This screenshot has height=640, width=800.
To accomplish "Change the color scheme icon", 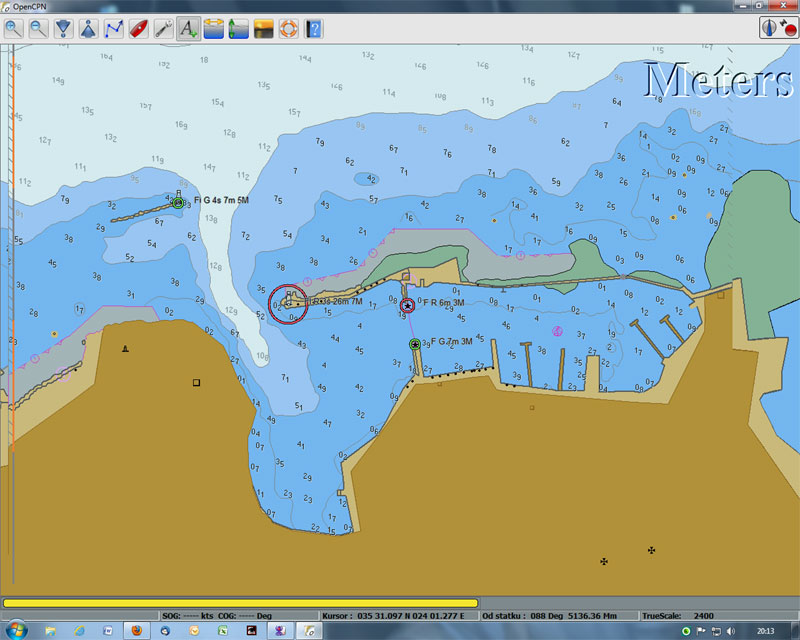I will (x=264, y=28).
